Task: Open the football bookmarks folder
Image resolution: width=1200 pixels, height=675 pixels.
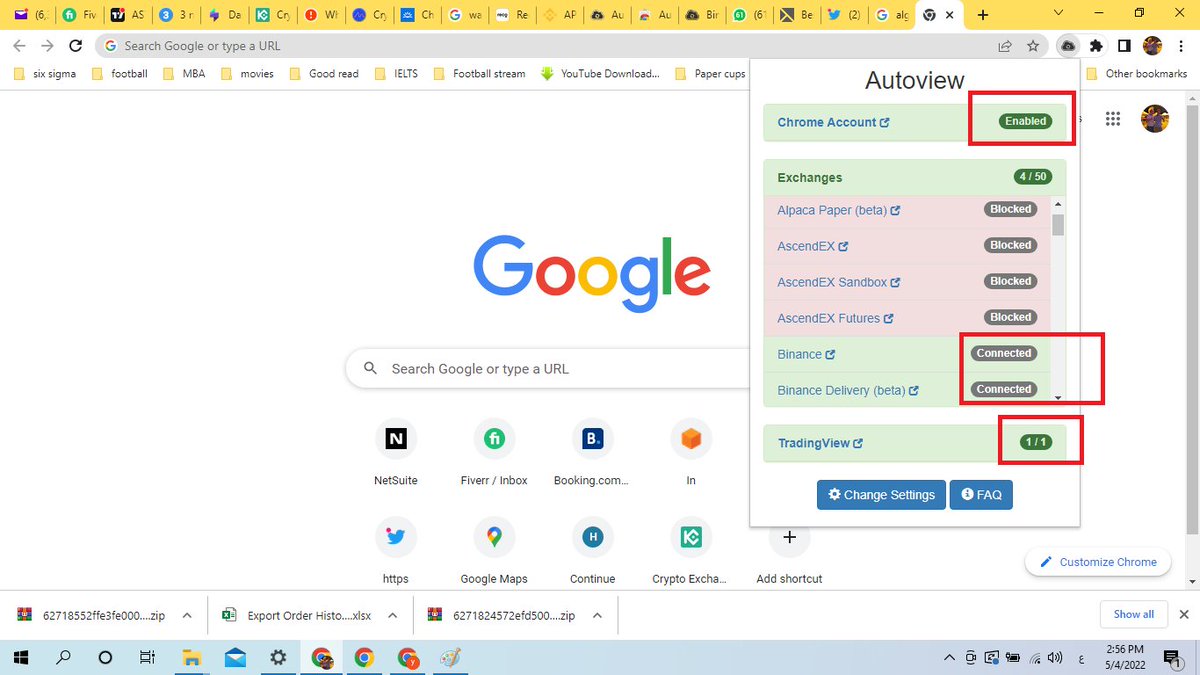Action: coord(119,73)
